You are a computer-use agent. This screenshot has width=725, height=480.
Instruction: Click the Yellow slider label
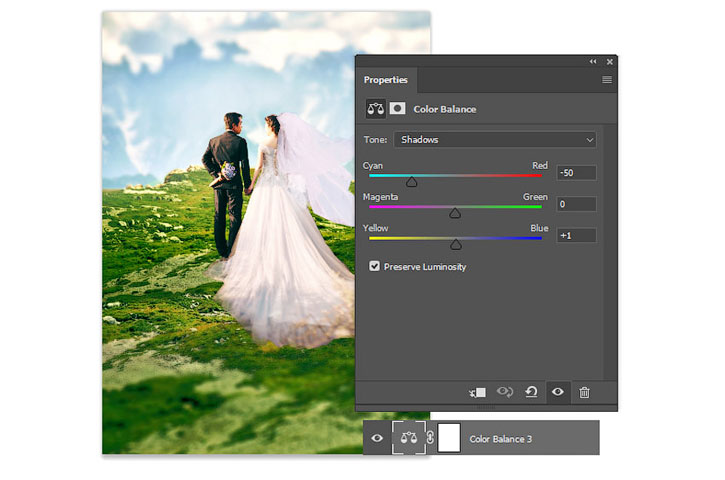point(375,228)
